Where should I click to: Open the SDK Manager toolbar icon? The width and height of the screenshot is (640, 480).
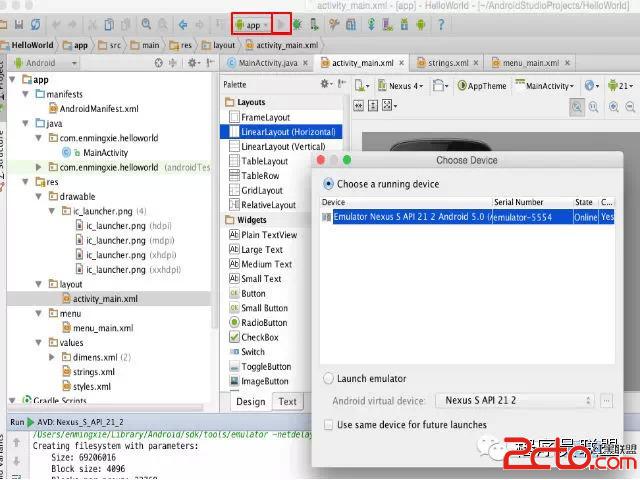click(404, 25)
